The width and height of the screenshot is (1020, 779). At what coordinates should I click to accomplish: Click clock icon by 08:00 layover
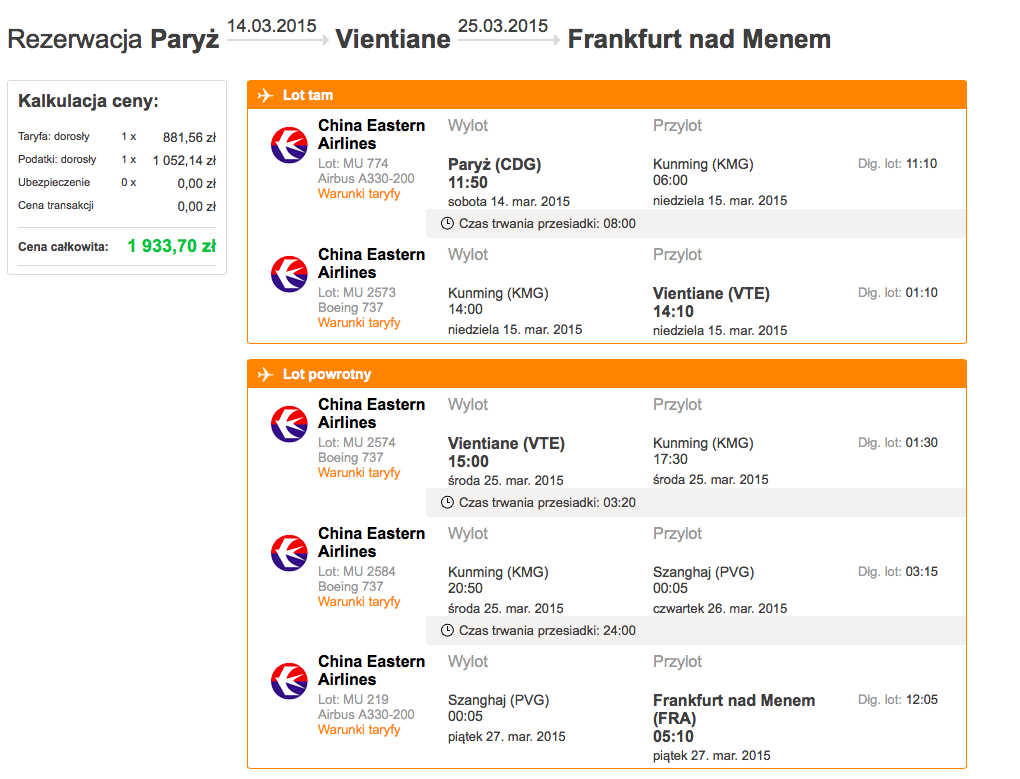click(447, 224)
